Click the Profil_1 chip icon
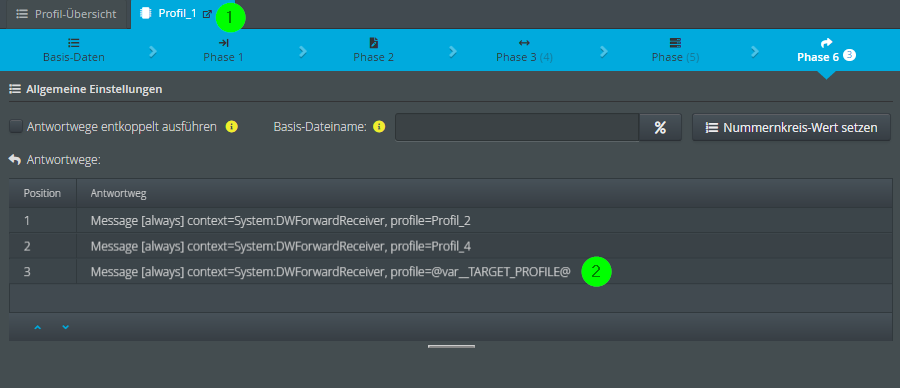Image resolution: width=900 pixels, height=388 pixels. 145,14
